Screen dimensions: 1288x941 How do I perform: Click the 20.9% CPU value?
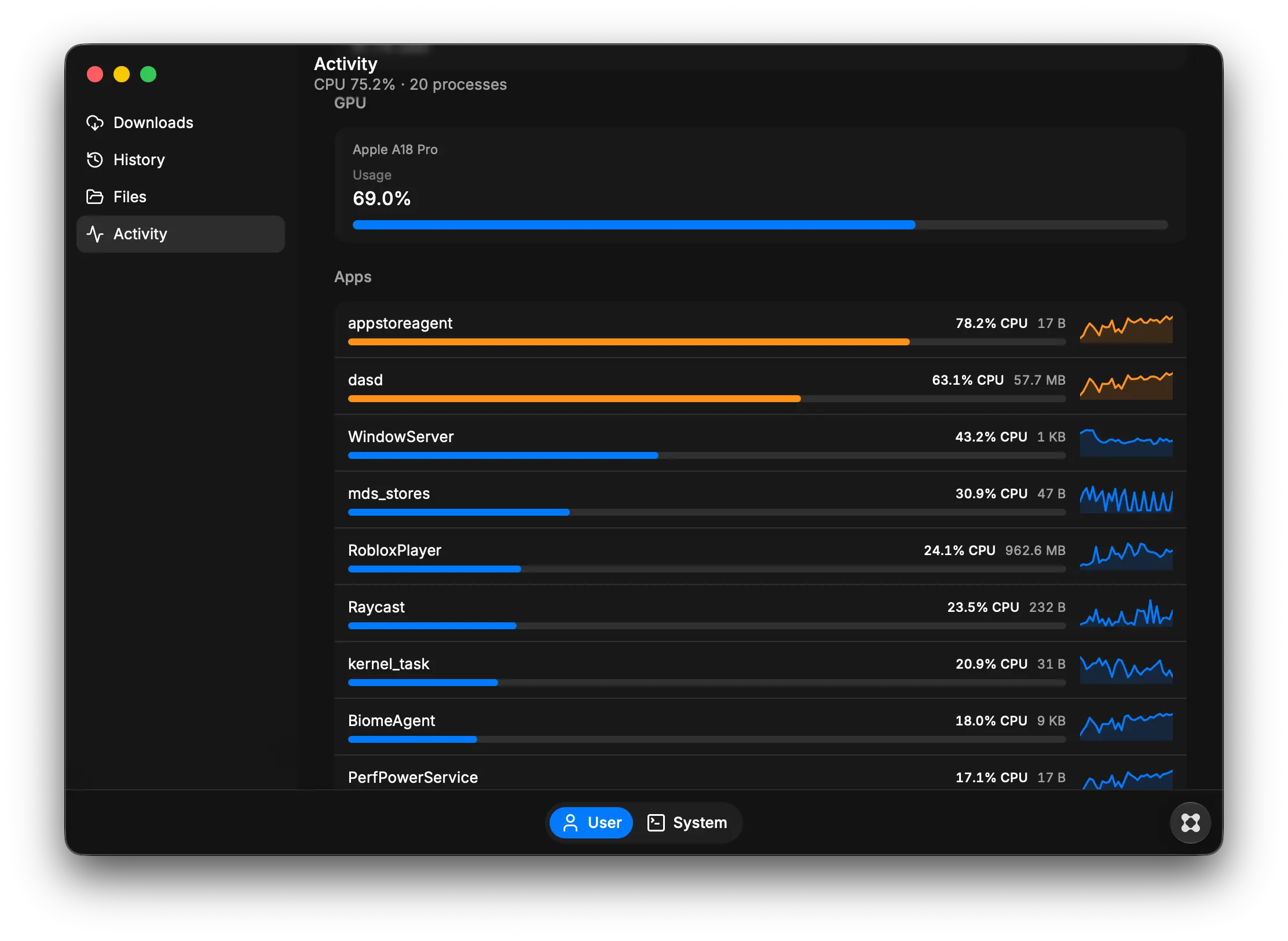pyautogui.click(x=991, y=664)
